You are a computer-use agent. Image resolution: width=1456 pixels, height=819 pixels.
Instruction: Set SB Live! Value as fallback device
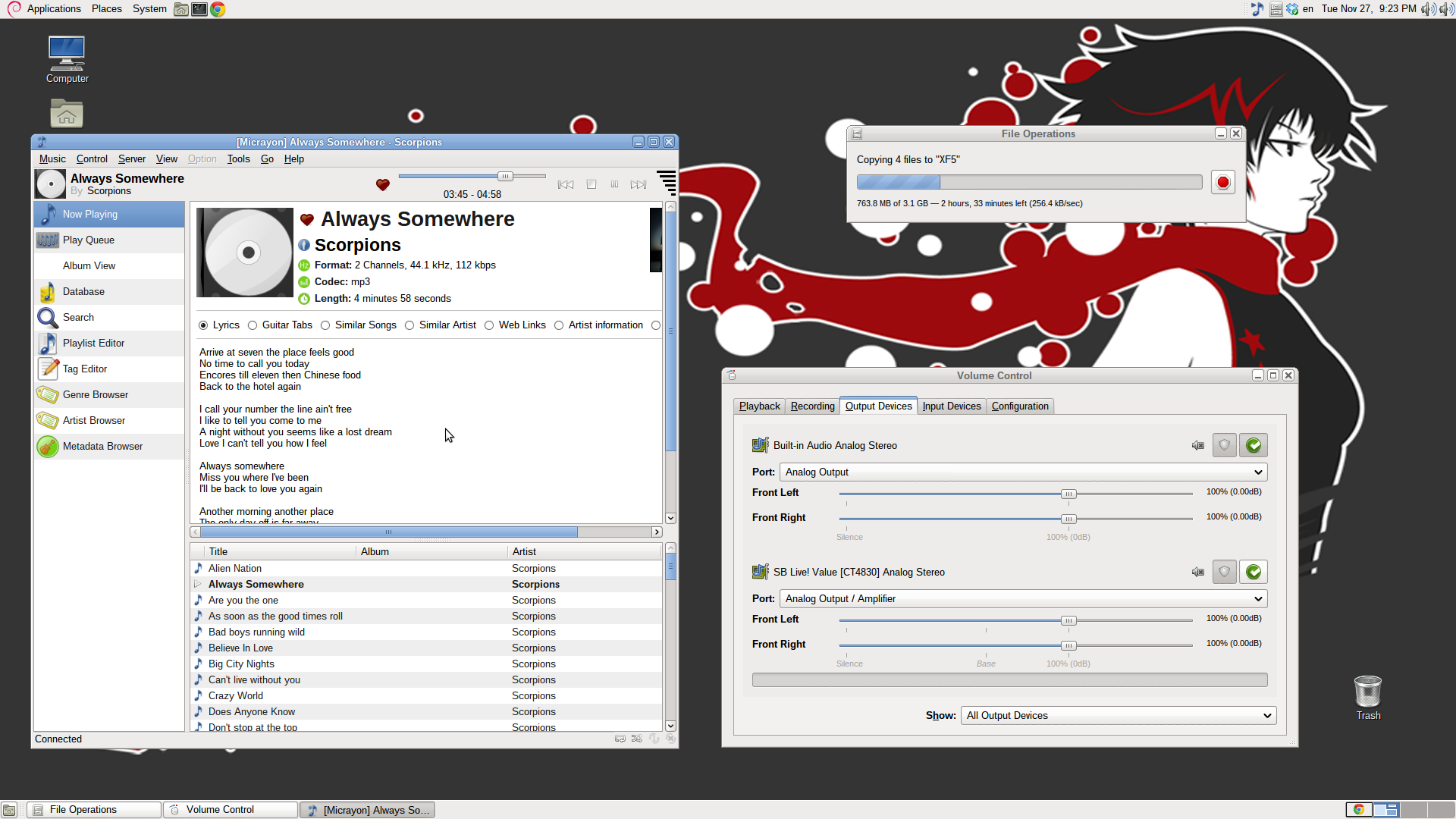click(x=1254, y=572)
